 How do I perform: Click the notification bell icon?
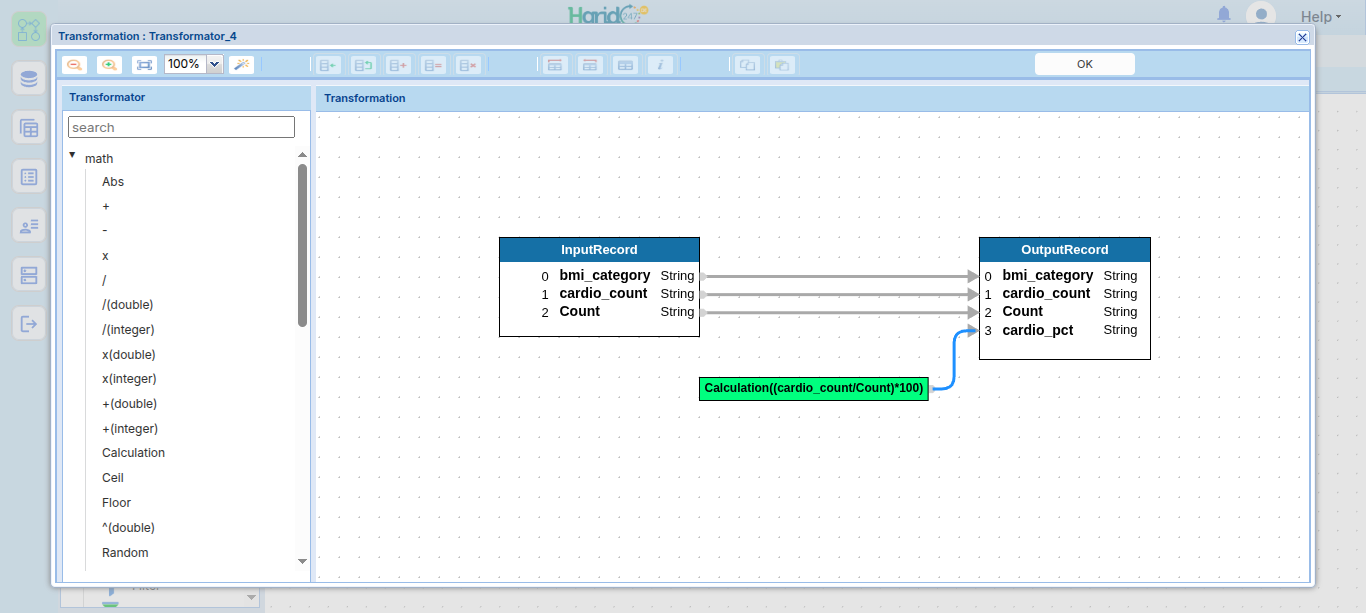click(1224, 14)
